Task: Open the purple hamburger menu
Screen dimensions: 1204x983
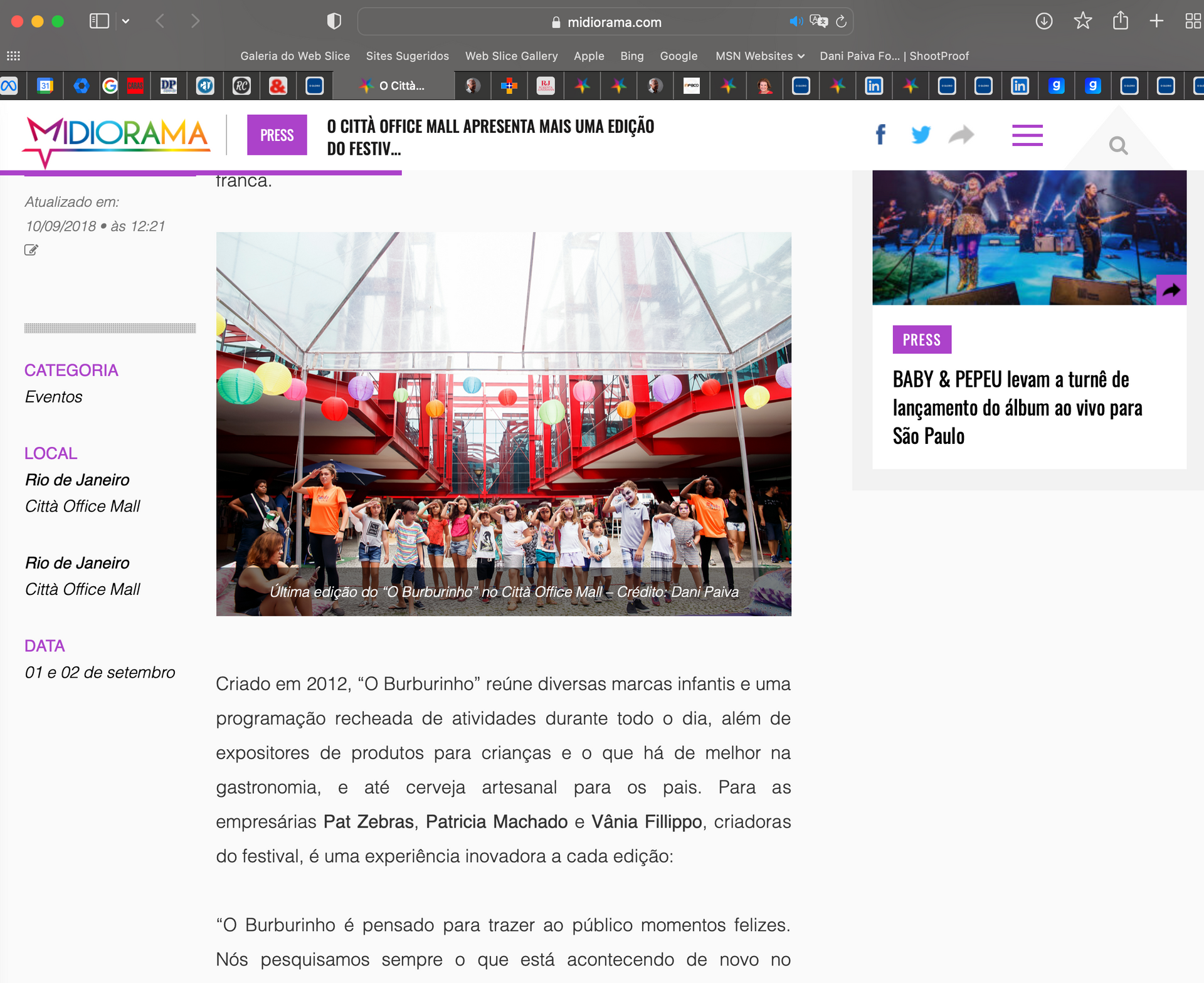Action: tap(1027, 135)
